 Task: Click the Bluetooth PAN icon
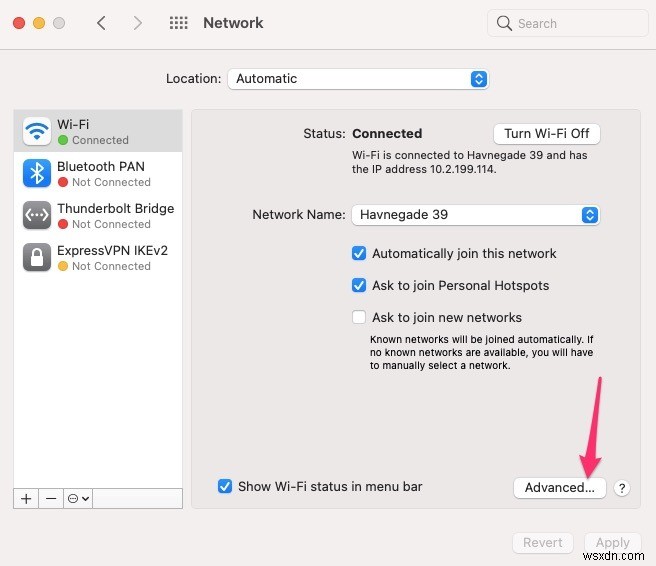coord(37,173)
